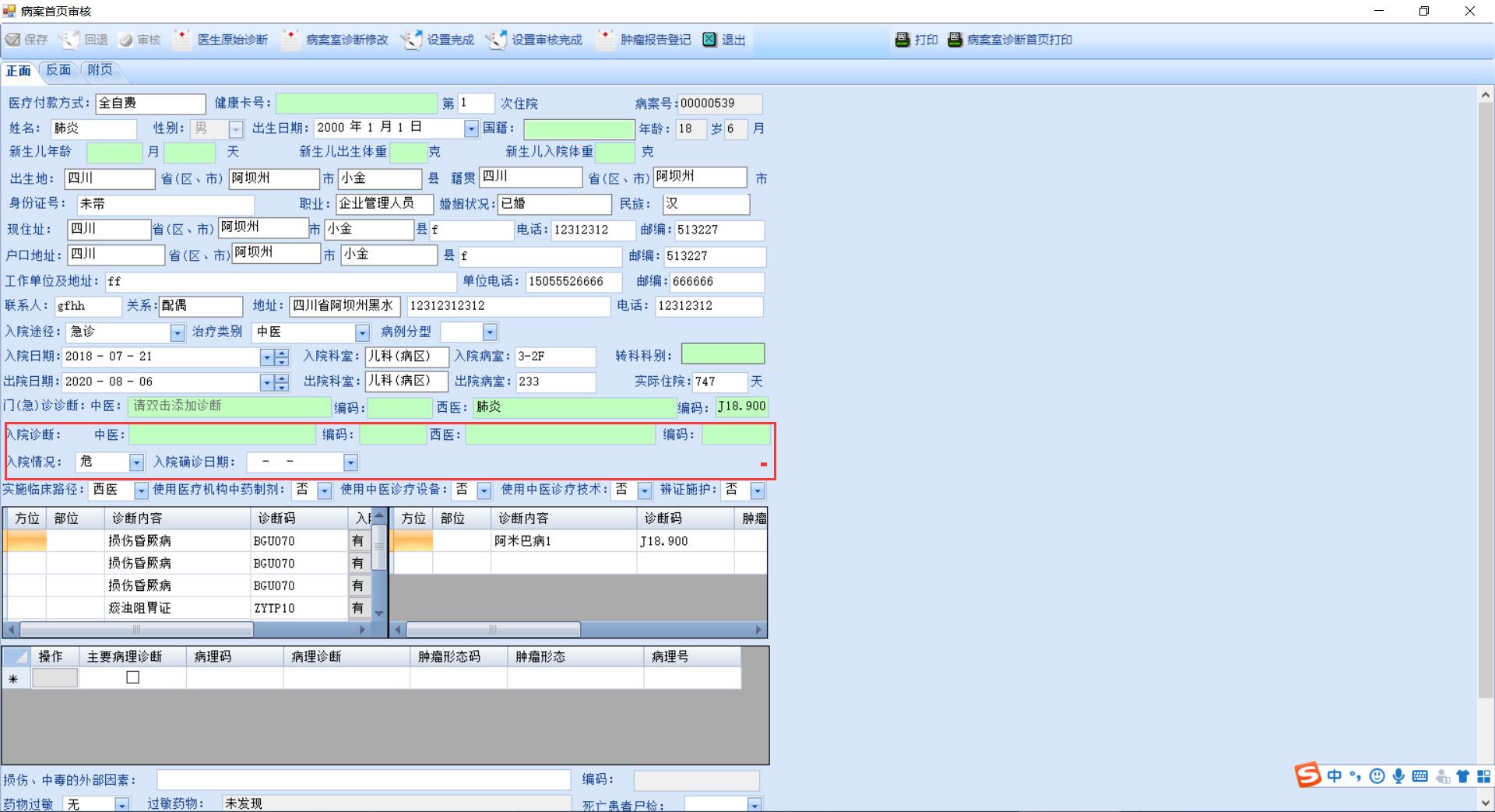Click the 打印 printer icon

(902, 40)
